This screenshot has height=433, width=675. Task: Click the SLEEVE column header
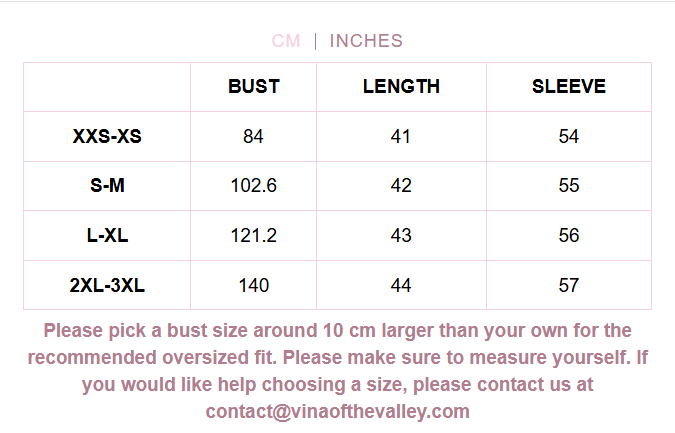coord(569,86)
